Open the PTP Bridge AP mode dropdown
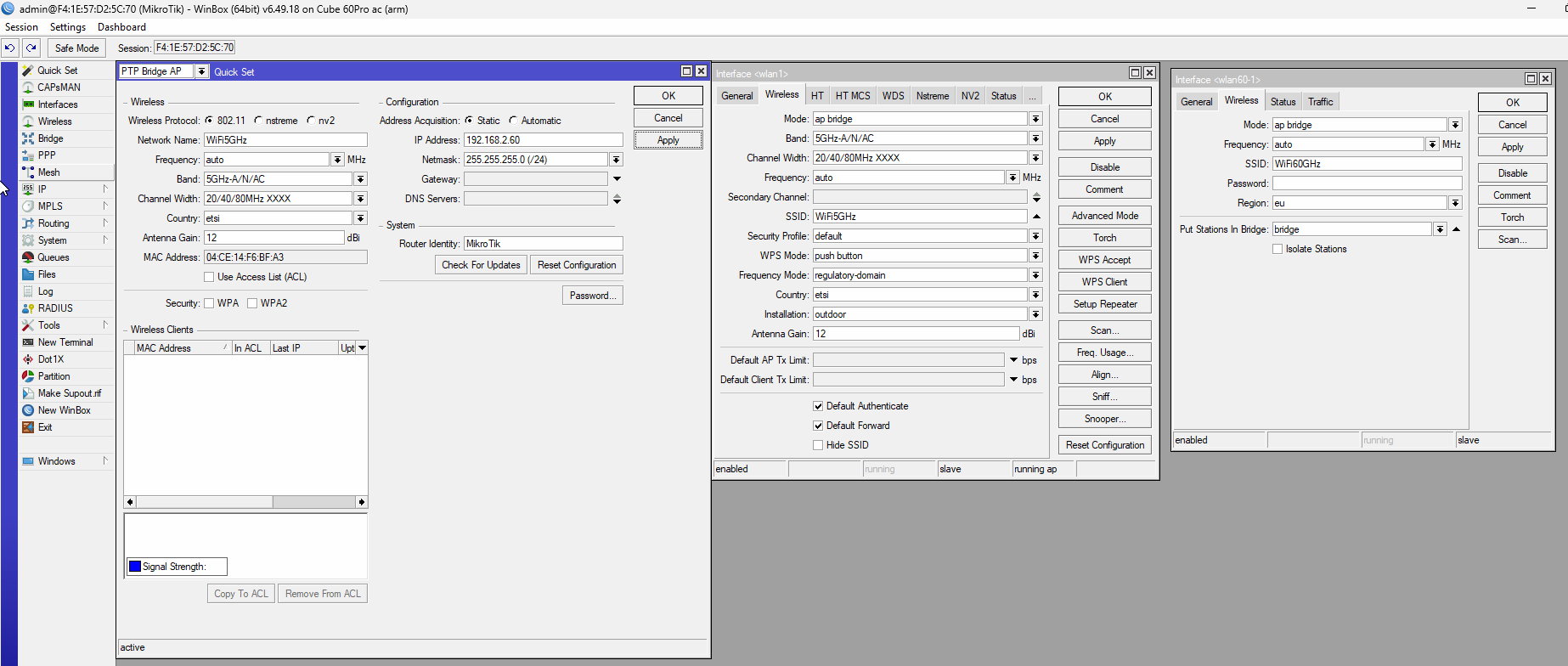 [x=201, y=71]
